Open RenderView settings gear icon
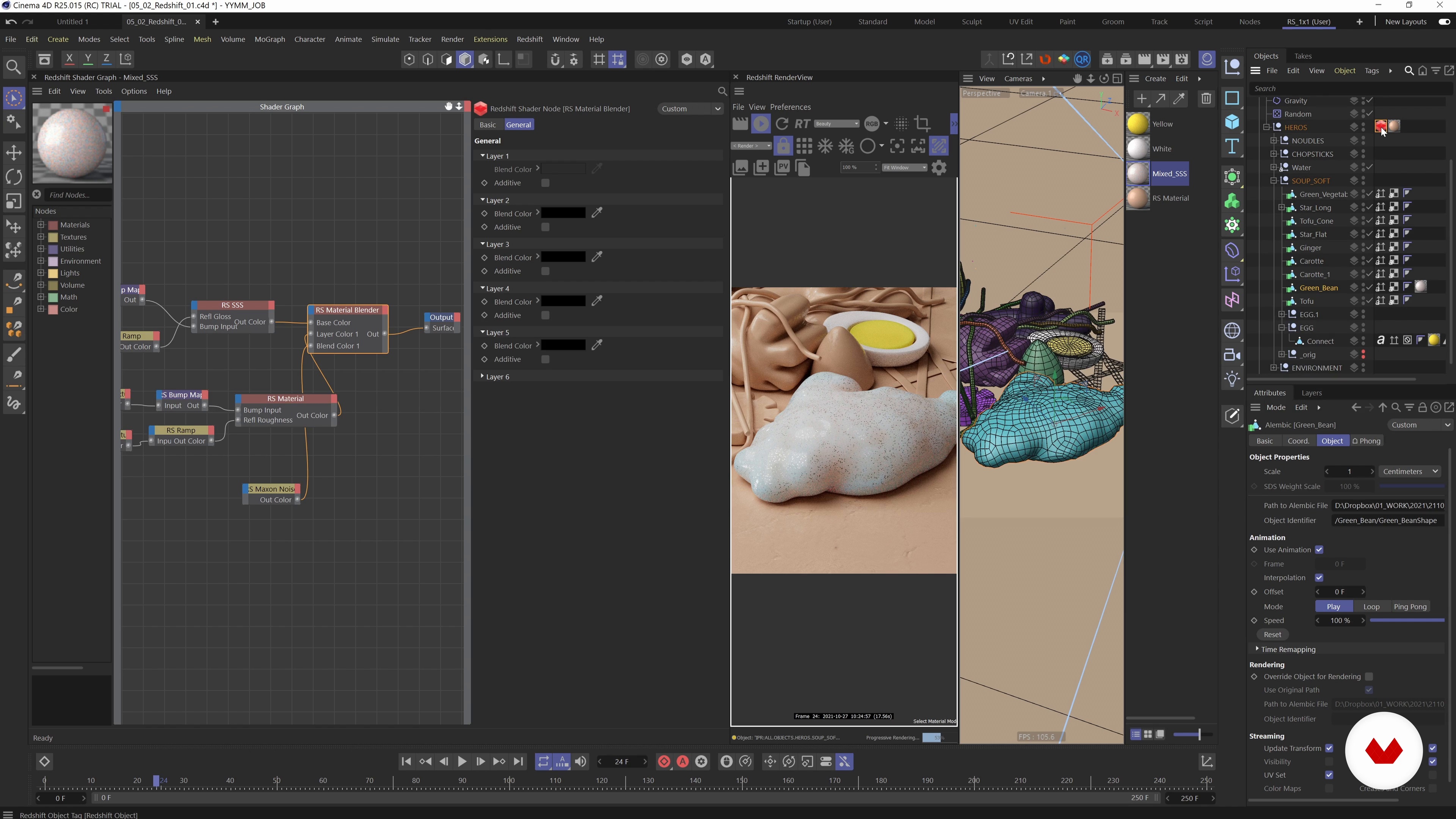The height and width of the screenshot is (819, 1456). (x=939, y=168)
